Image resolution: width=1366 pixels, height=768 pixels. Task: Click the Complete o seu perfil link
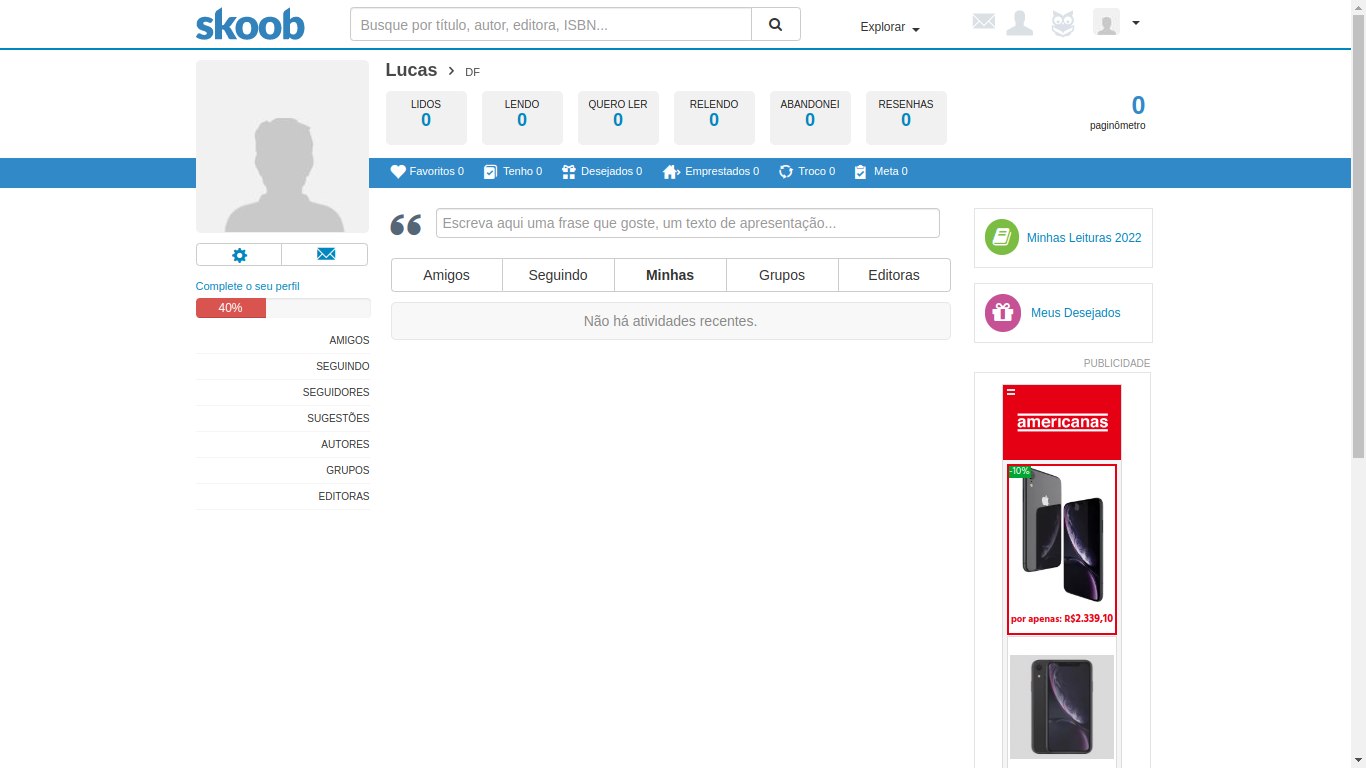247,286
